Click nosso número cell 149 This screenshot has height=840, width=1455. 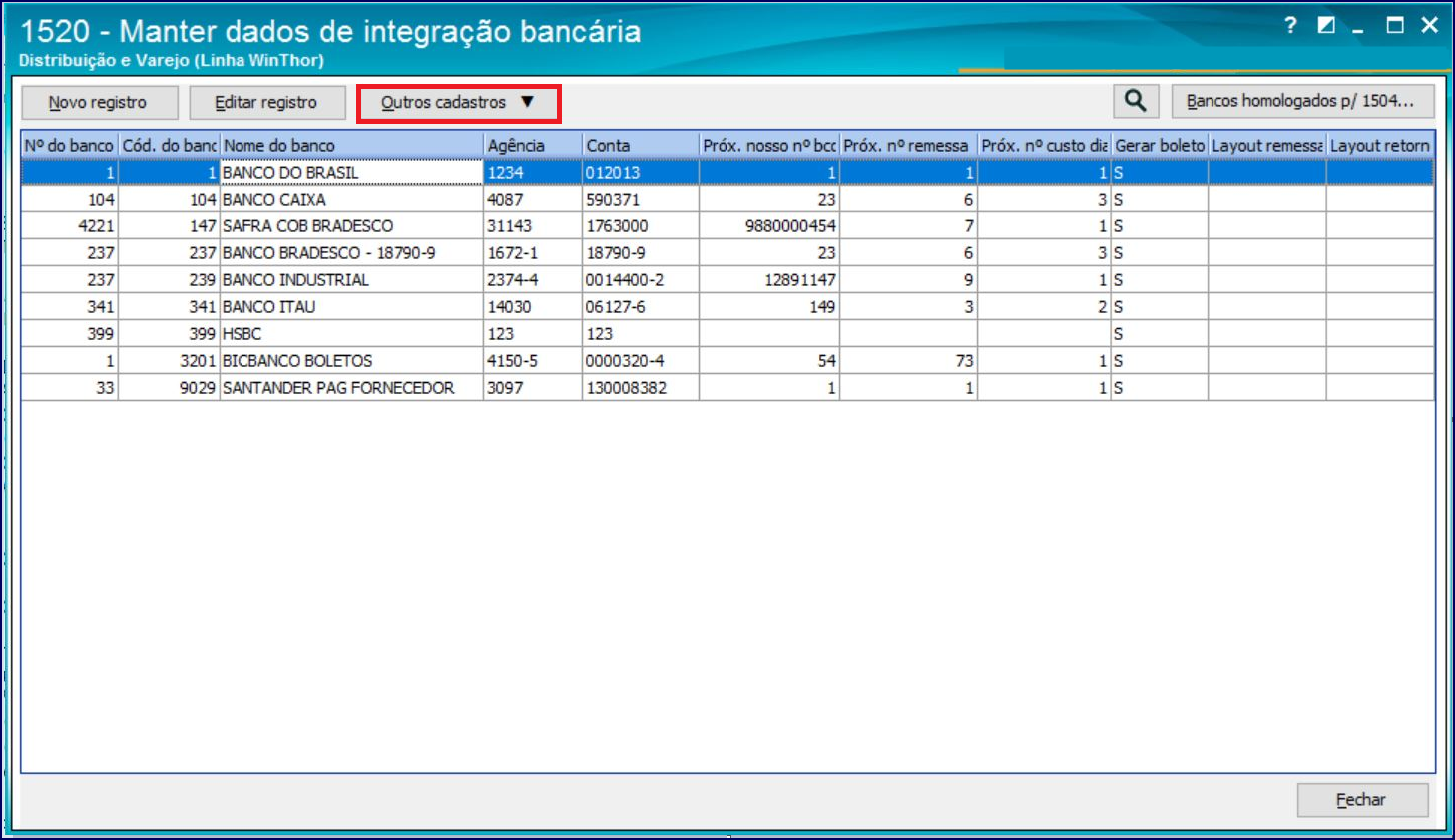[x=769, y=307]
